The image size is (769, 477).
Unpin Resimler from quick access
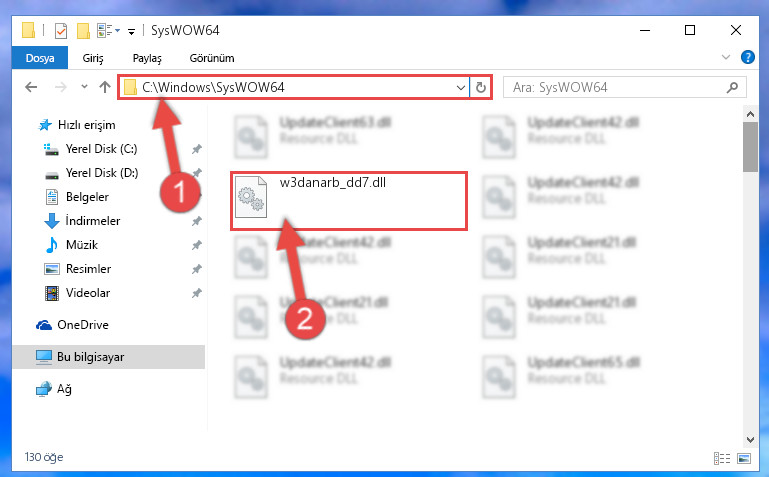(x=197, y=269)
